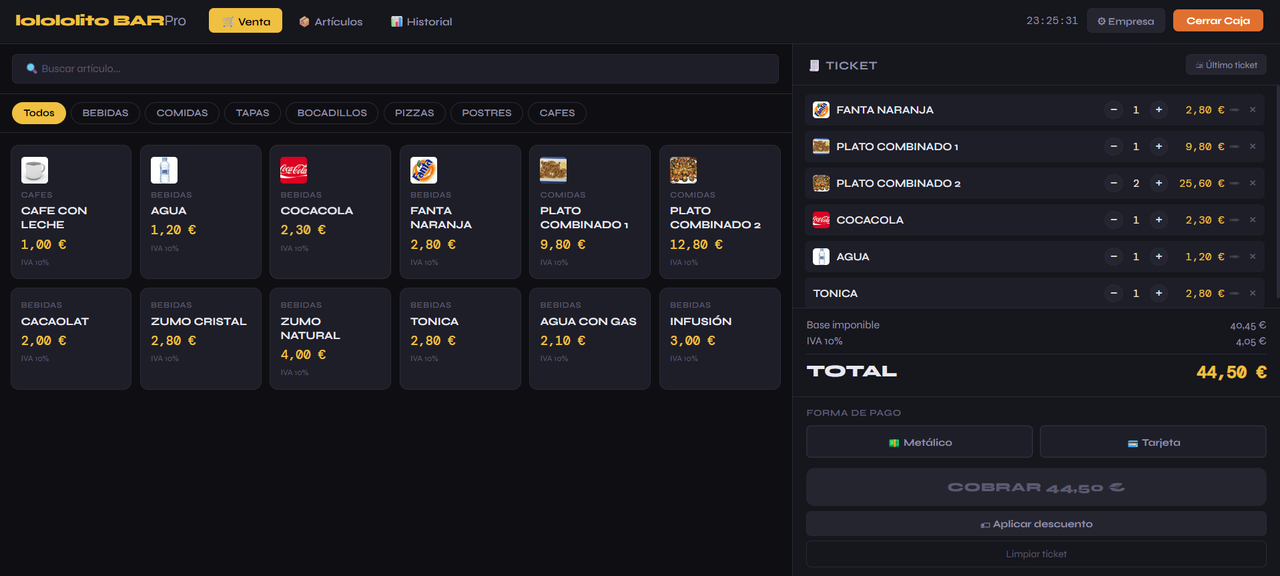The height and width of the screenshot is (576, 1280).
Task: Click the Base imponible value 40,45 €
Action: [1248, 325]
